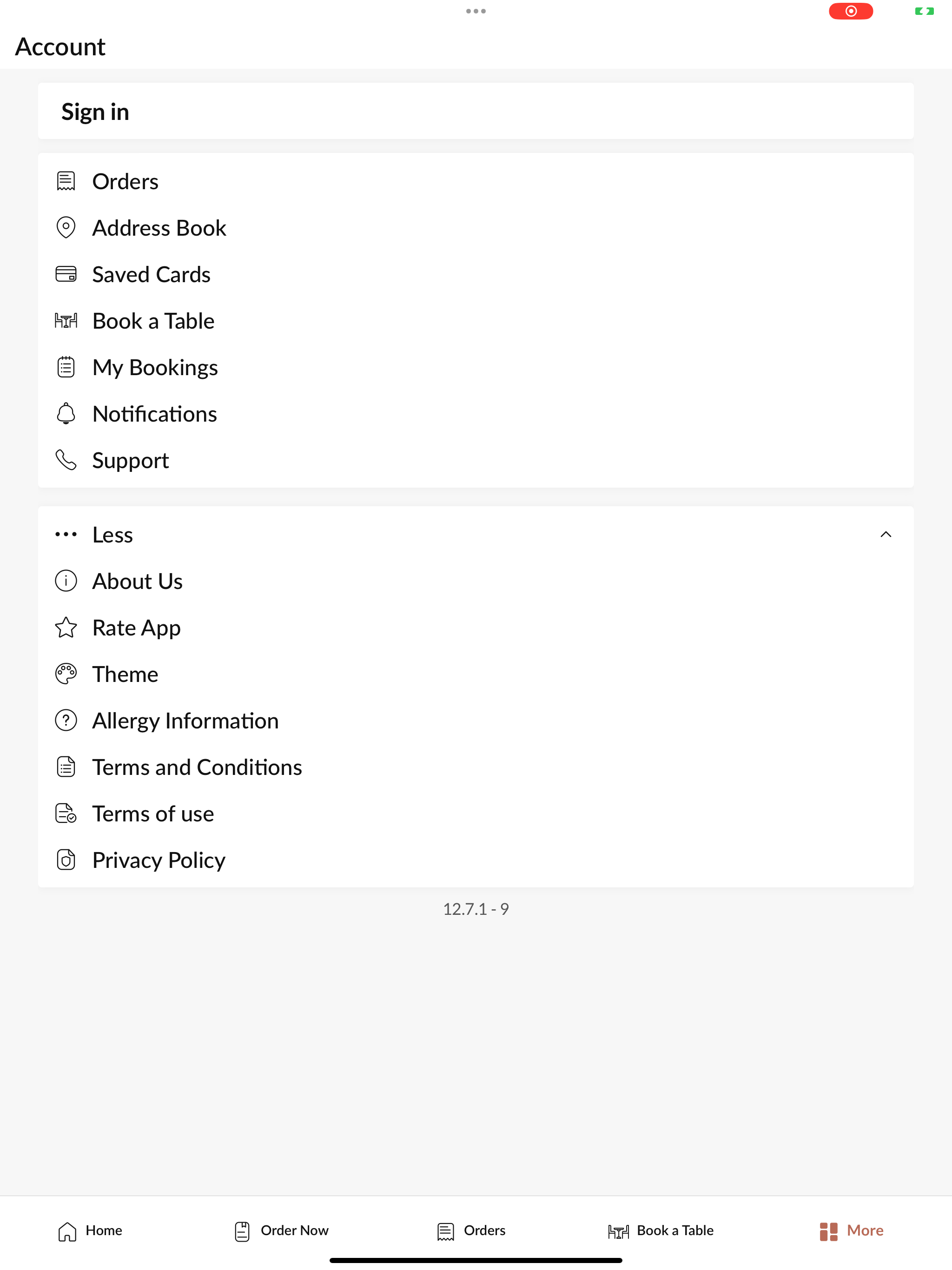Open Address Book pin icon
Image resolution: width=952 pixels, height=1270 pixels.
tap(66, 227)
